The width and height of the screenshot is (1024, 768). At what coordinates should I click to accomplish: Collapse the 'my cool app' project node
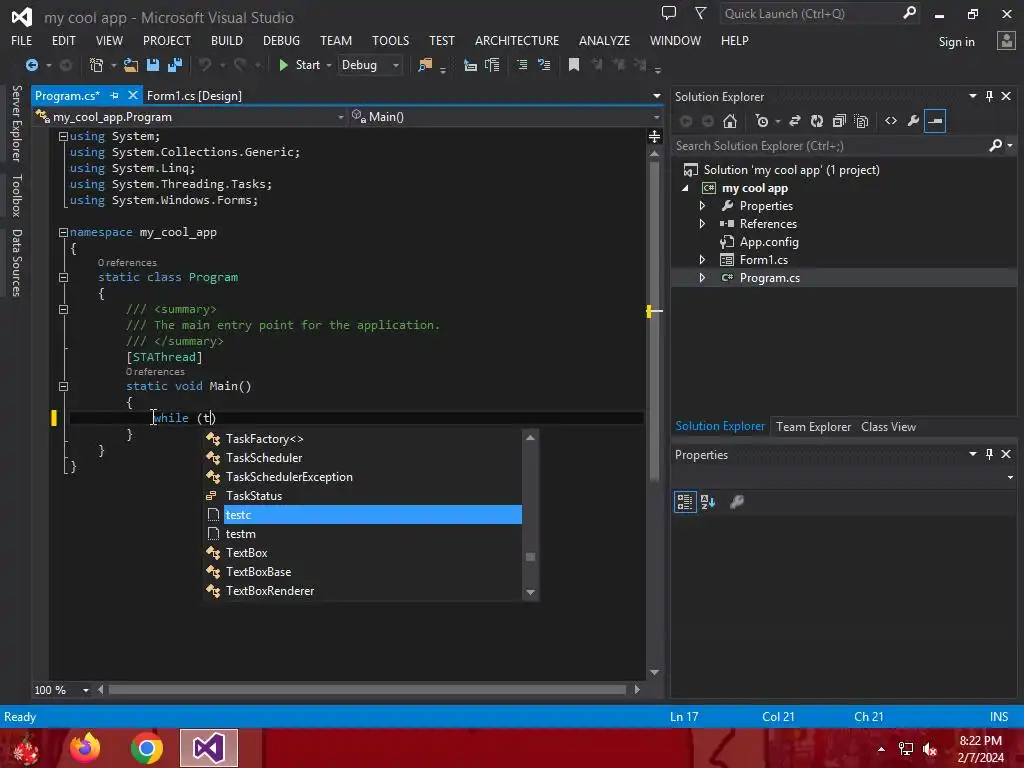(685, 188)
